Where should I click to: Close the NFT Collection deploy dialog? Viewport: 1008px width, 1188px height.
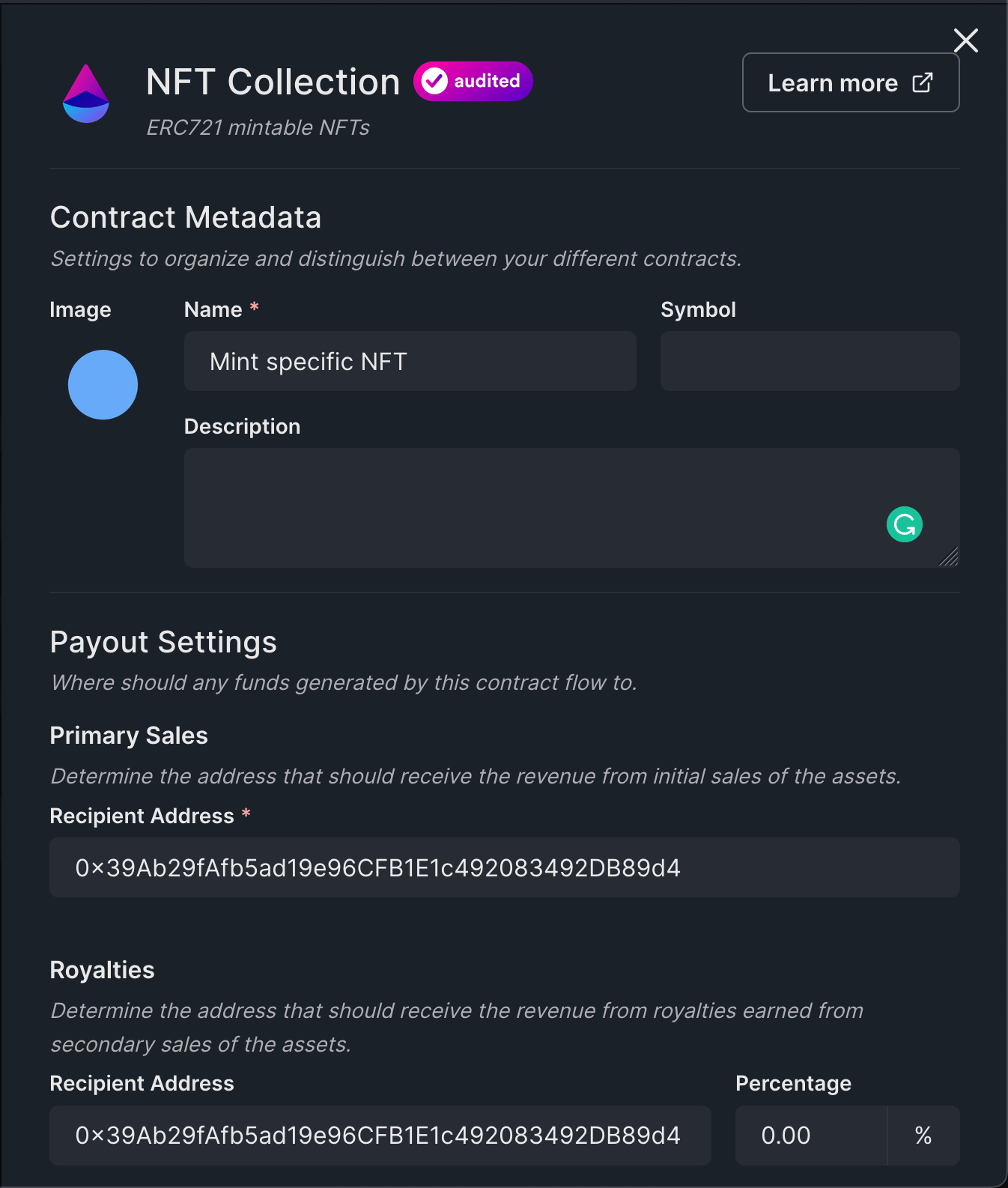[965, 41]
